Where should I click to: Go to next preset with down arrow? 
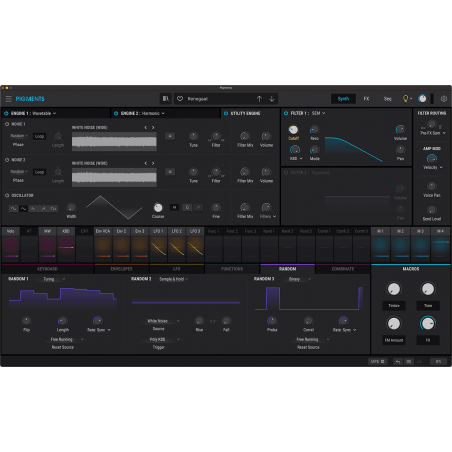click(272, 99)
